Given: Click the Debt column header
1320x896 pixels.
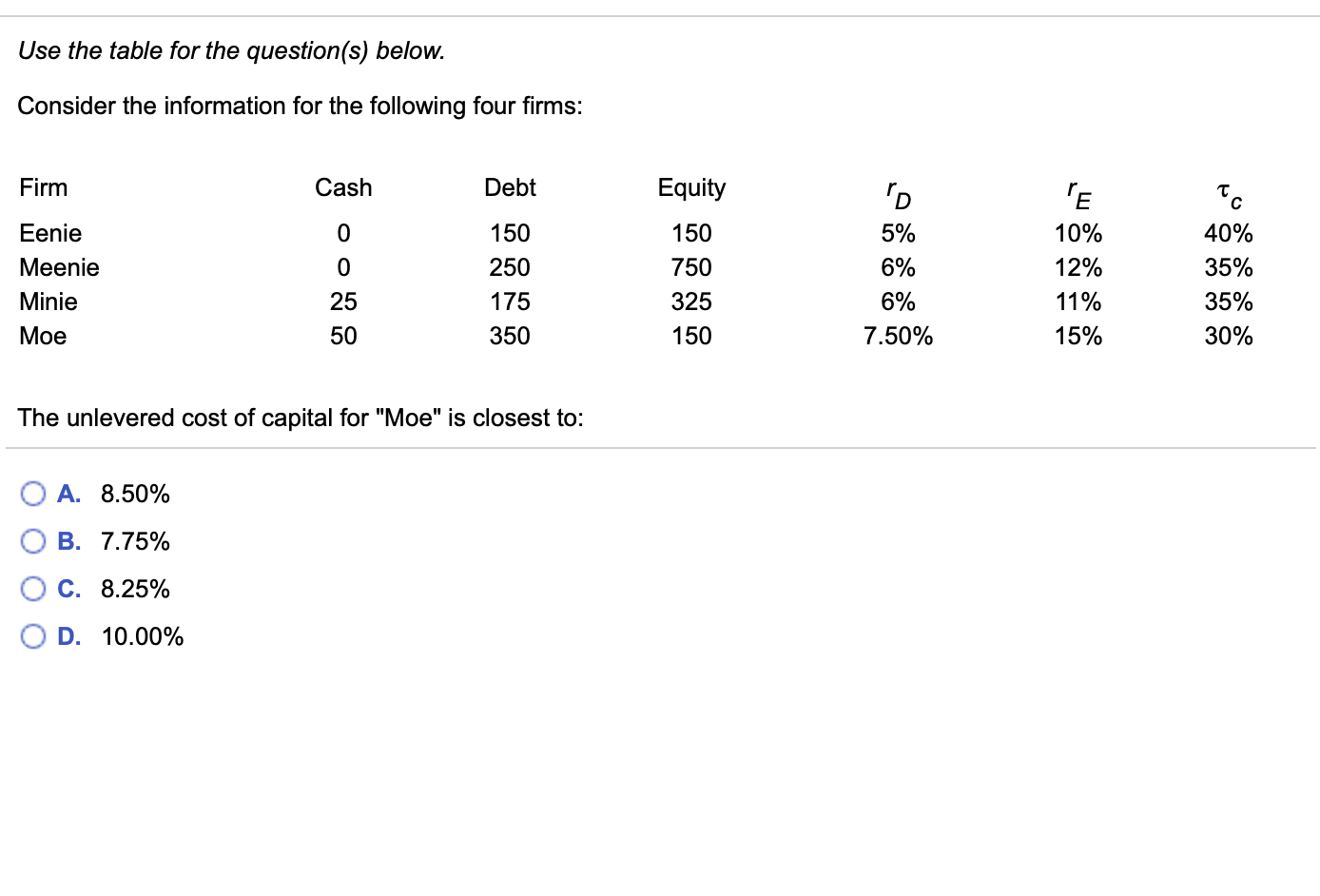Looking at the screenshot, I should (x=510, y=187).
